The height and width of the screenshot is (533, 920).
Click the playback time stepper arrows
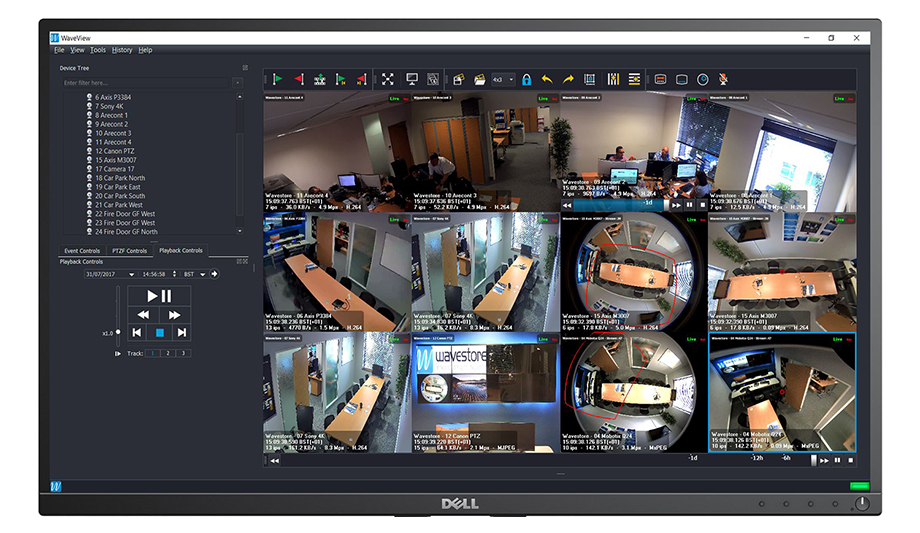pos(174,274)
